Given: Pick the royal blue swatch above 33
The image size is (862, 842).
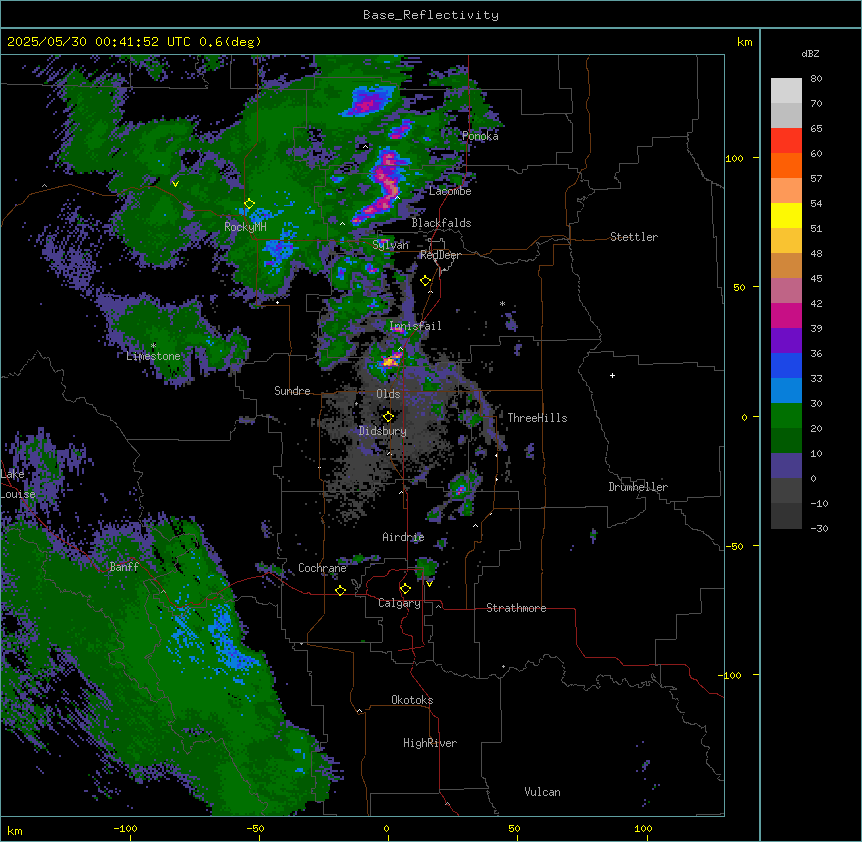Looking at the screenshot, I should pyautogui.click(x=786, y=365).
